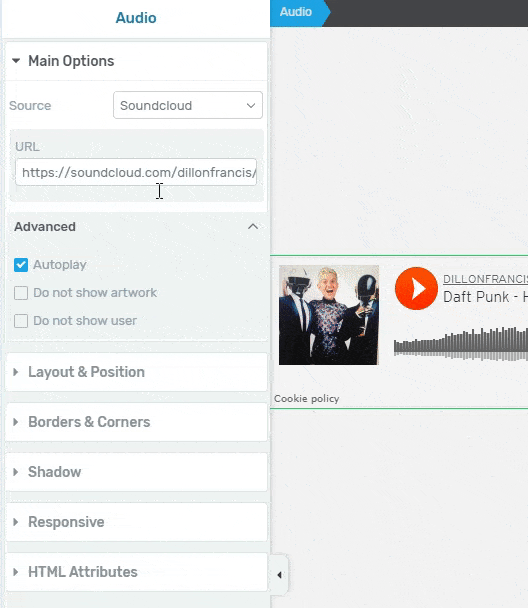This screenshot has height=608, width=528.
Task: Click the Shadow panel arrow icon
Action: [16, 472]
